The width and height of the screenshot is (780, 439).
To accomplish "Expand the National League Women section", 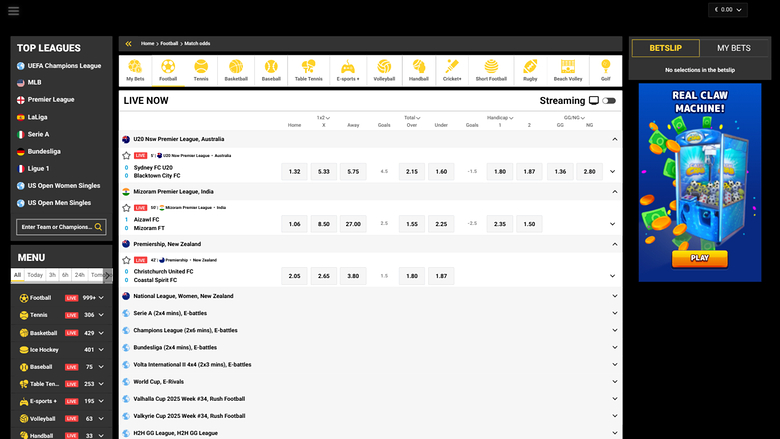I will [x=614, y=296].
